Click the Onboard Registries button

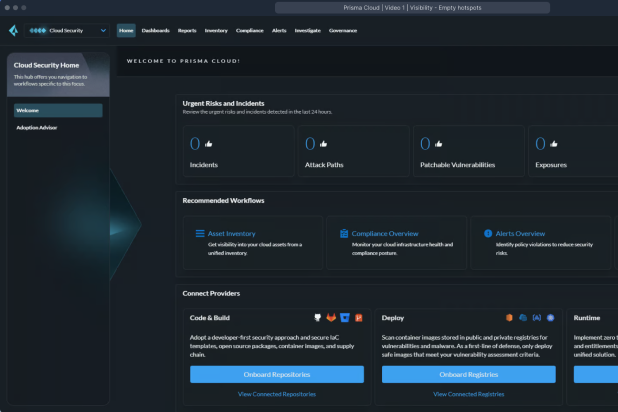pos(469,375)
